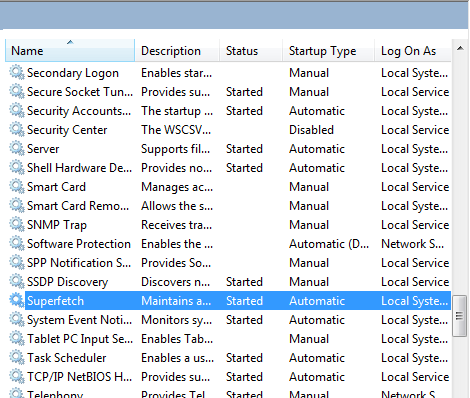Sort by the Description column header

[x=177, y=51]
